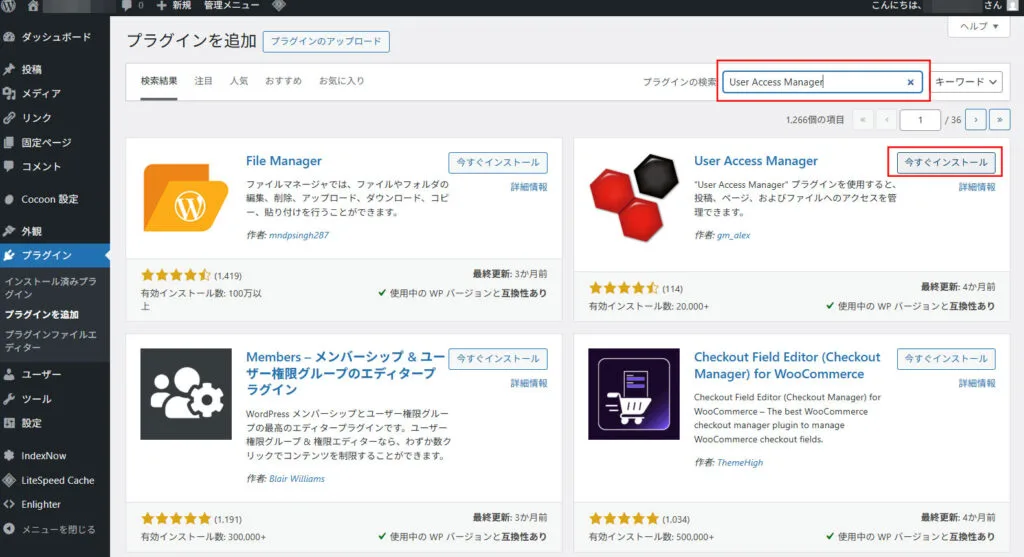Image resolution: width=1024 pixels, height=557 pixels.
Task: Open the キーワード search type dropdown
Action: point(966,82)
